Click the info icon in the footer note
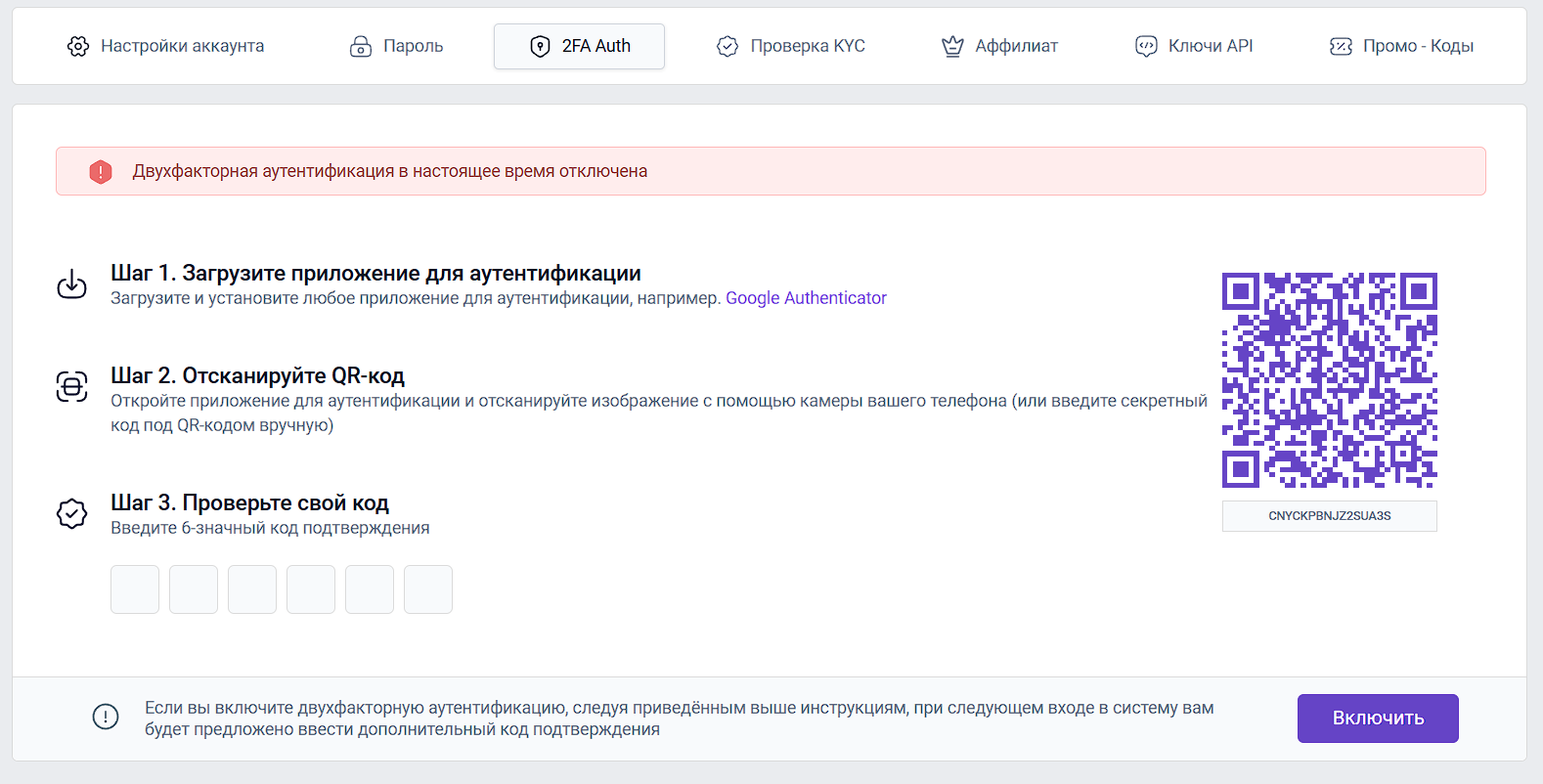The height and width of the screenshot is (784, 1543). point(106,717)
